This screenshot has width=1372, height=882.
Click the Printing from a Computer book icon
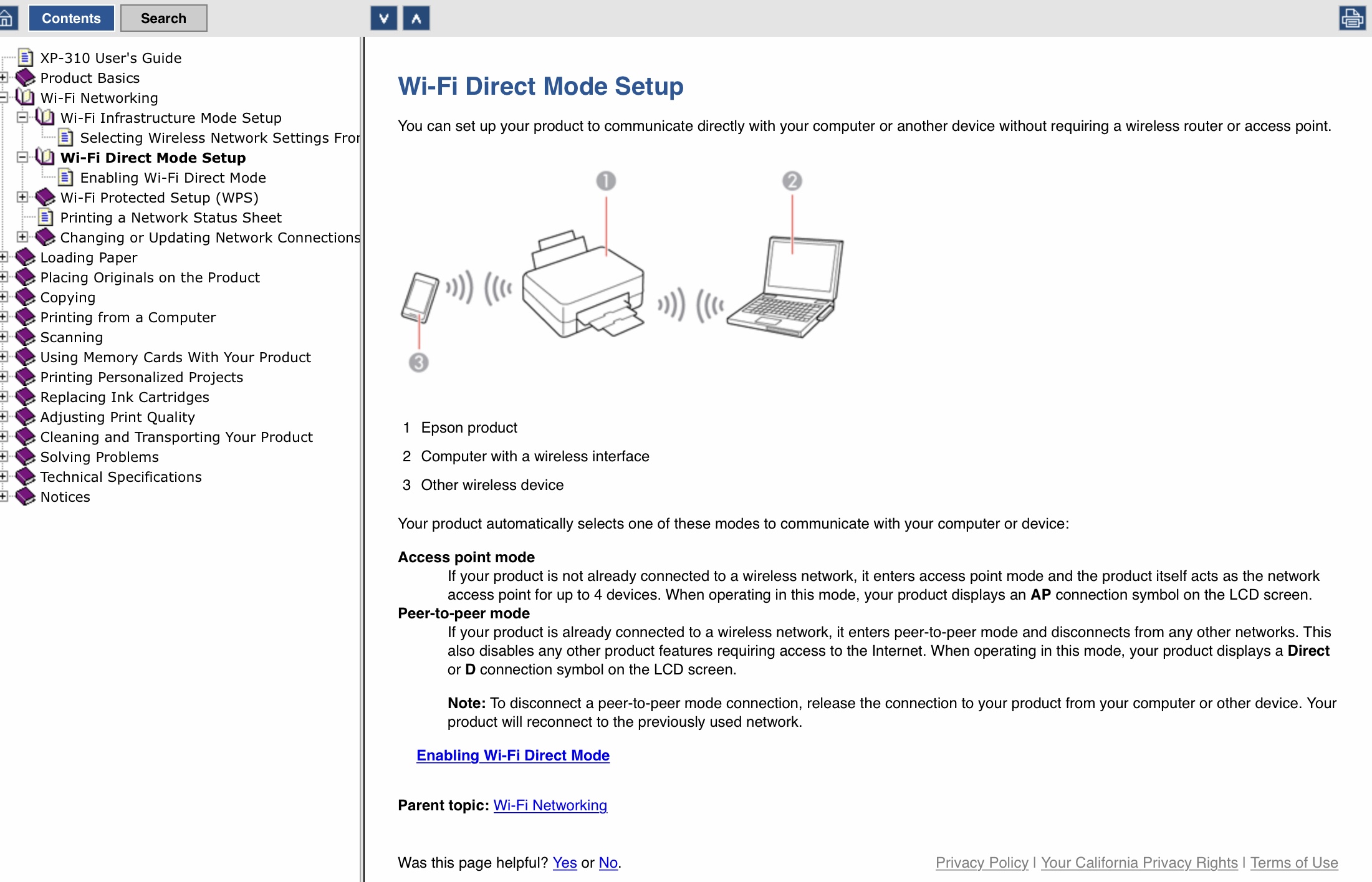click(x=26, y=317)
